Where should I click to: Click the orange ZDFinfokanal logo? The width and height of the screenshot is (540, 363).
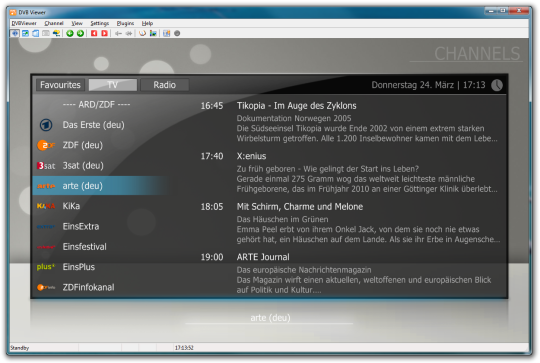coord(46,287)
